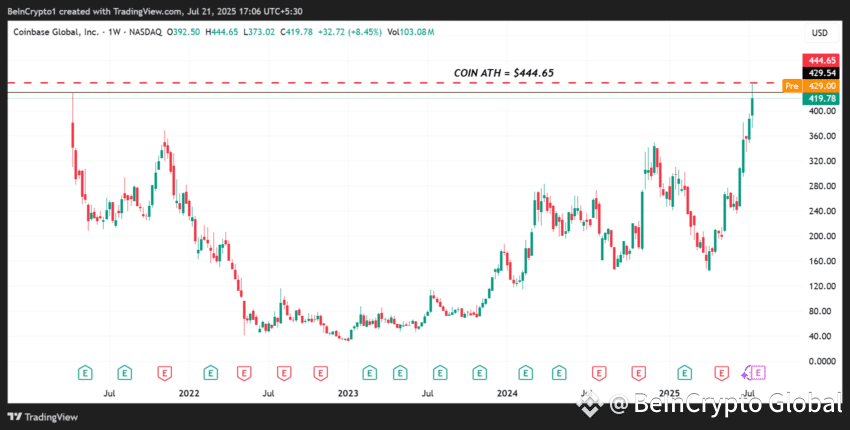The width and height of the screenshot is (850, 430).
Task: Click the COIN ATH = $444.65 annotation
Action: tap(504, 73)
